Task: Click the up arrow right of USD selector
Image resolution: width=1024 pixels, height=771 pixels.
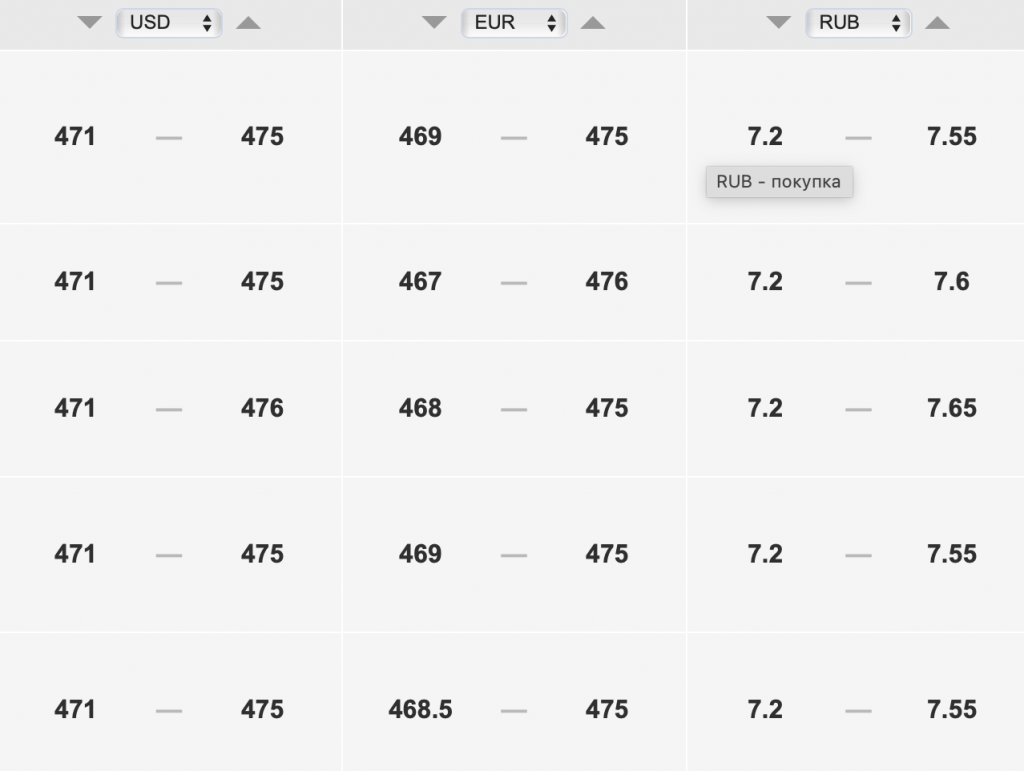Action: tap(248, 23)
